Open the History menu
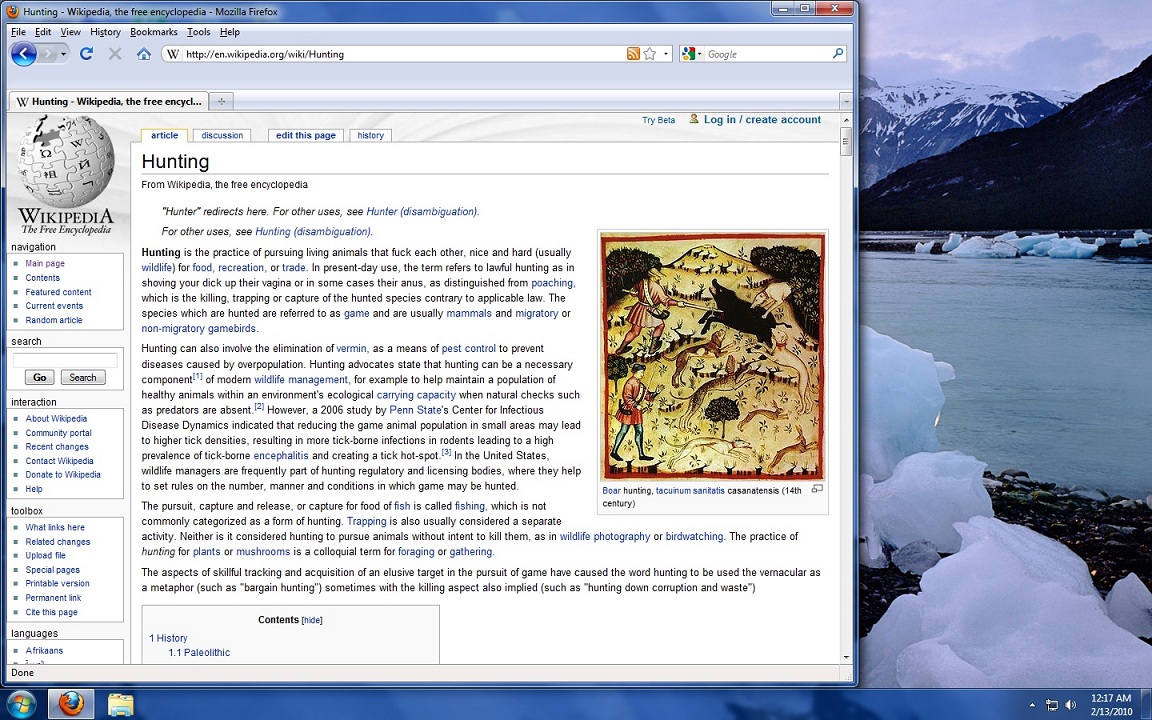This screenshot has width=1152, height=720. 105,32
